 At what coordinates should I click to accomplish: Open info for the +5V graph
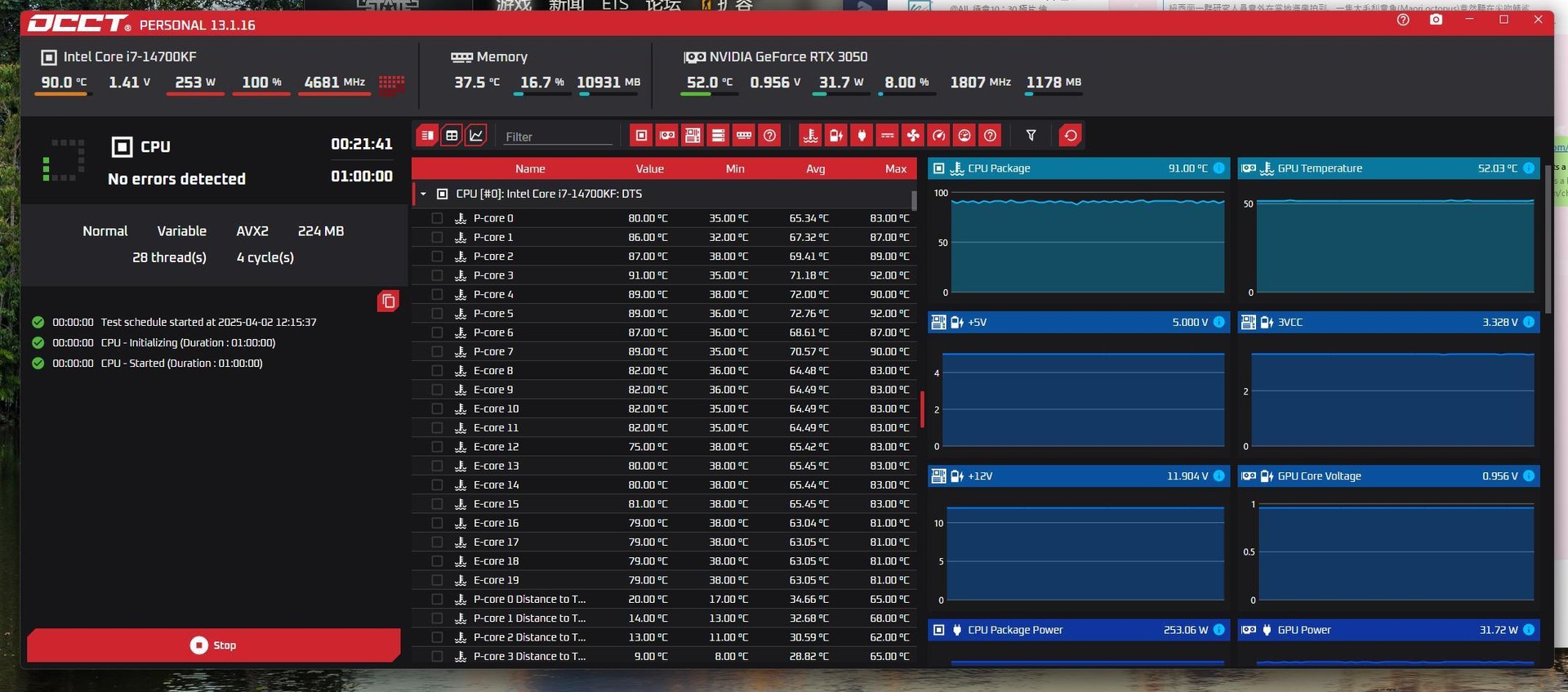(x=1218, y=322)
